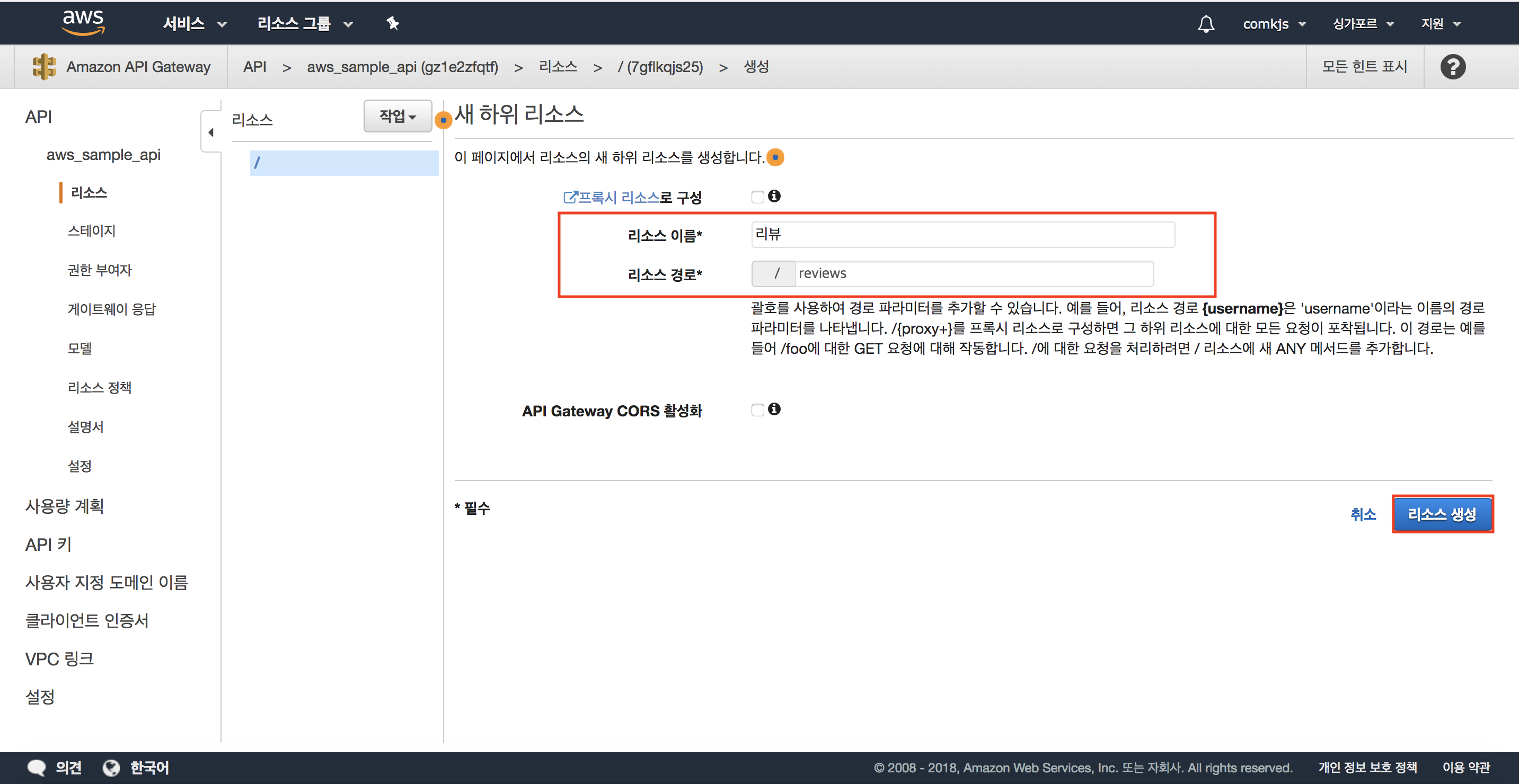Enable the proxy resource configuration checkbox
This screenshot has width=1519, height=784.
pos(758,197)
